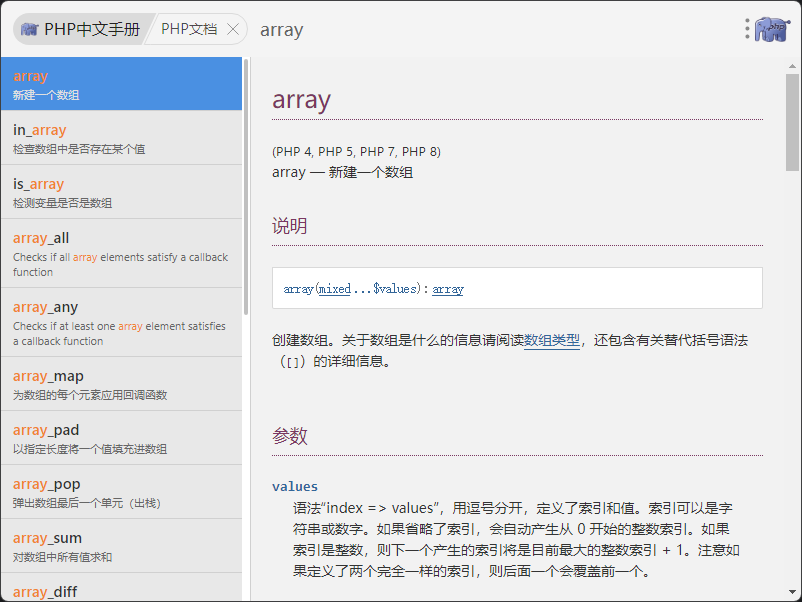802x602 pixels.
Task: Open the in_array result entry
Action: coord(121,138)
